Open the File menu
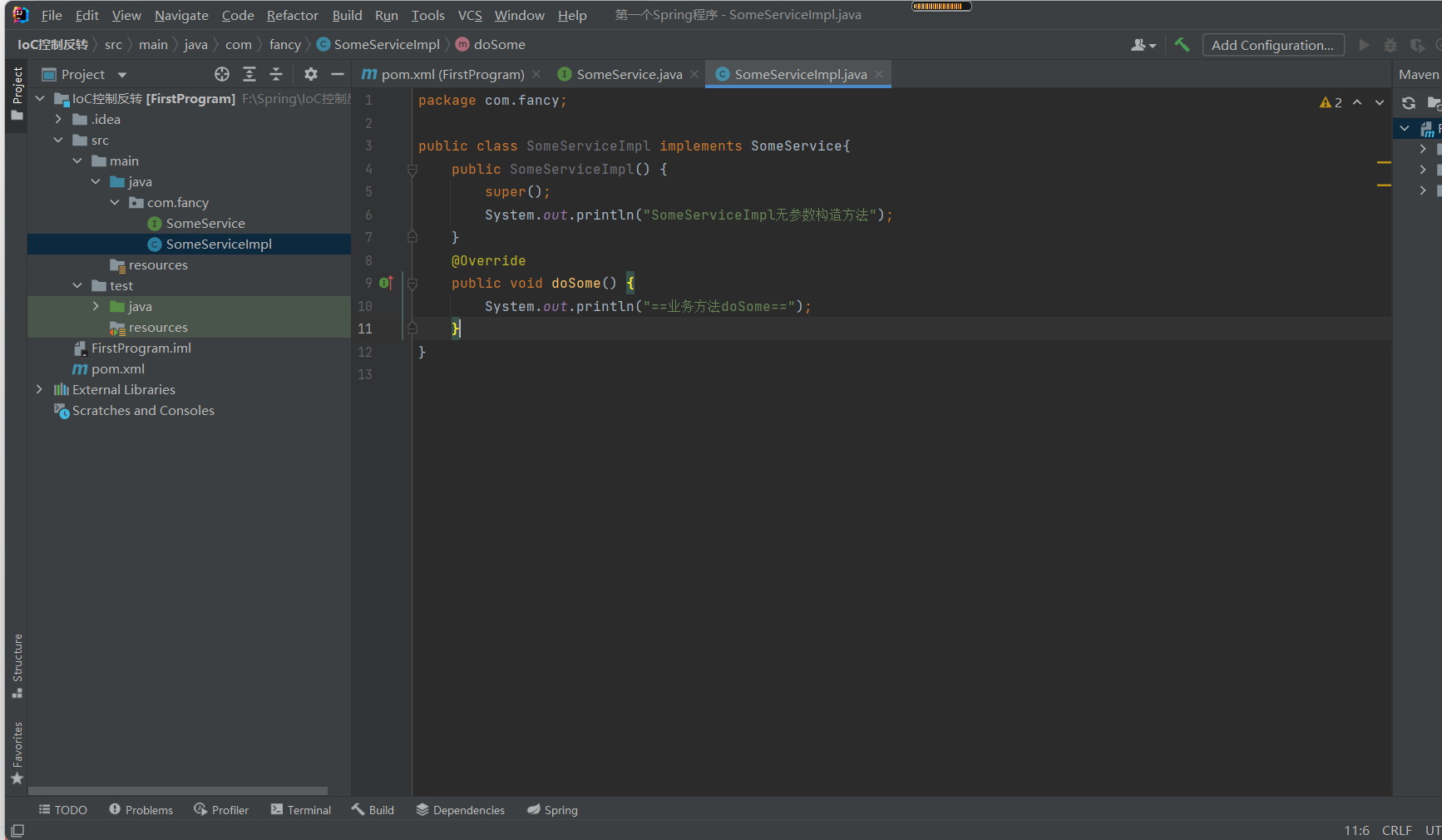Screen dimensions: 1442x840 point(52,15)
